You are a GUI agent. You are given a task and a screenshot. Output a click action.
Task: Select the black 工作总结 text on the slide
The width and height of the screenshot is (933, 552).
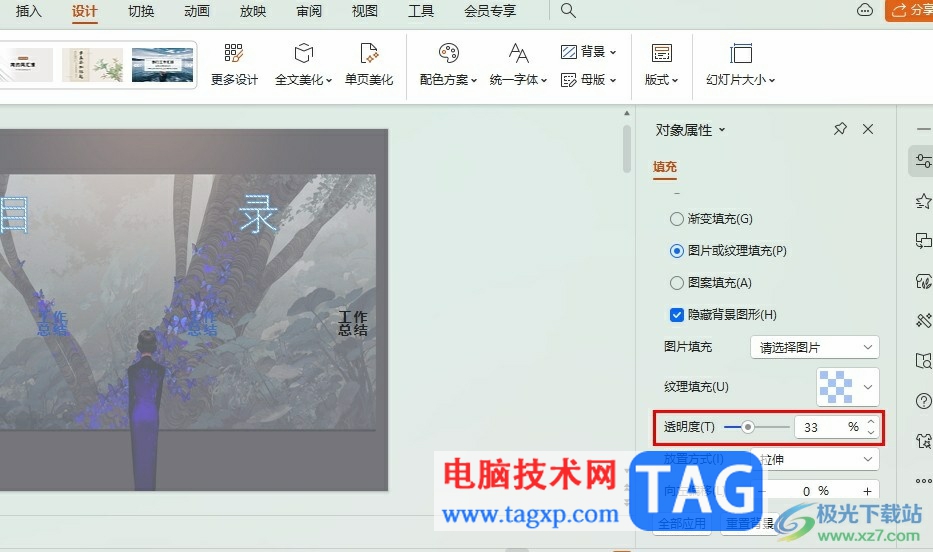[353, 323]
